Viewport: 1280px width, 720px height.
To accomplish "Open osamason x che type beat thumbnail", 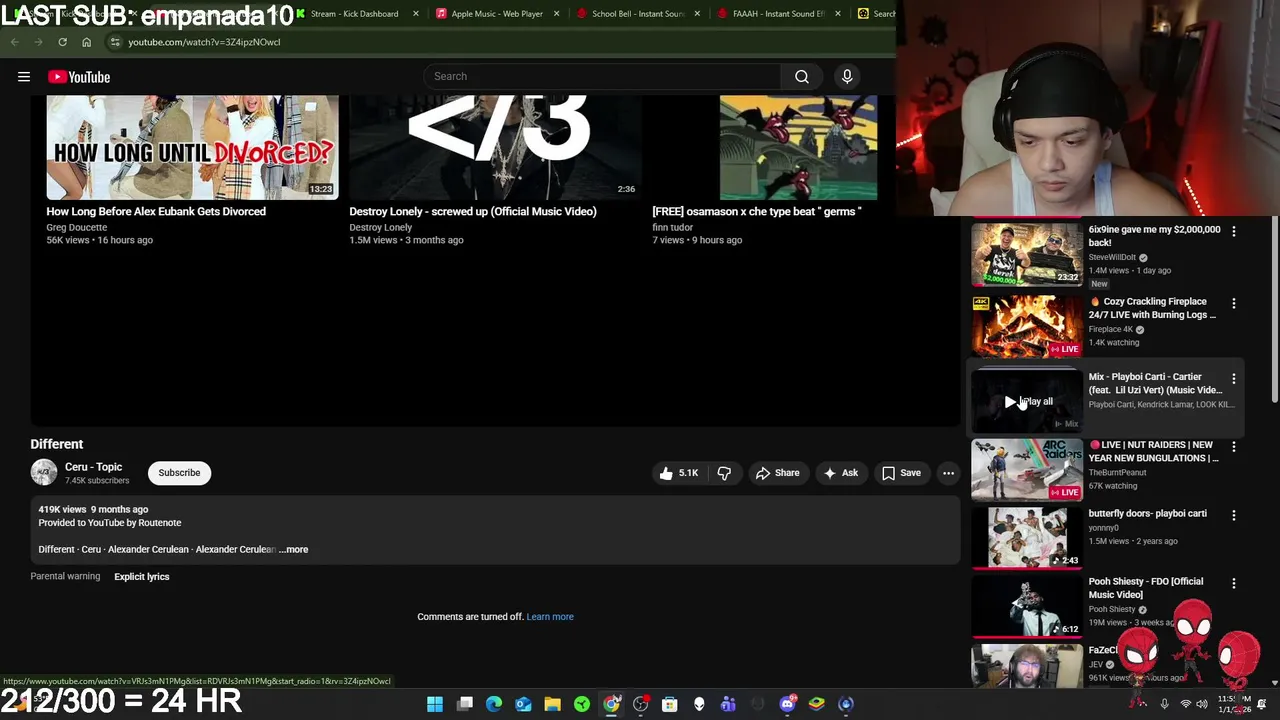I will coord(798,148).
